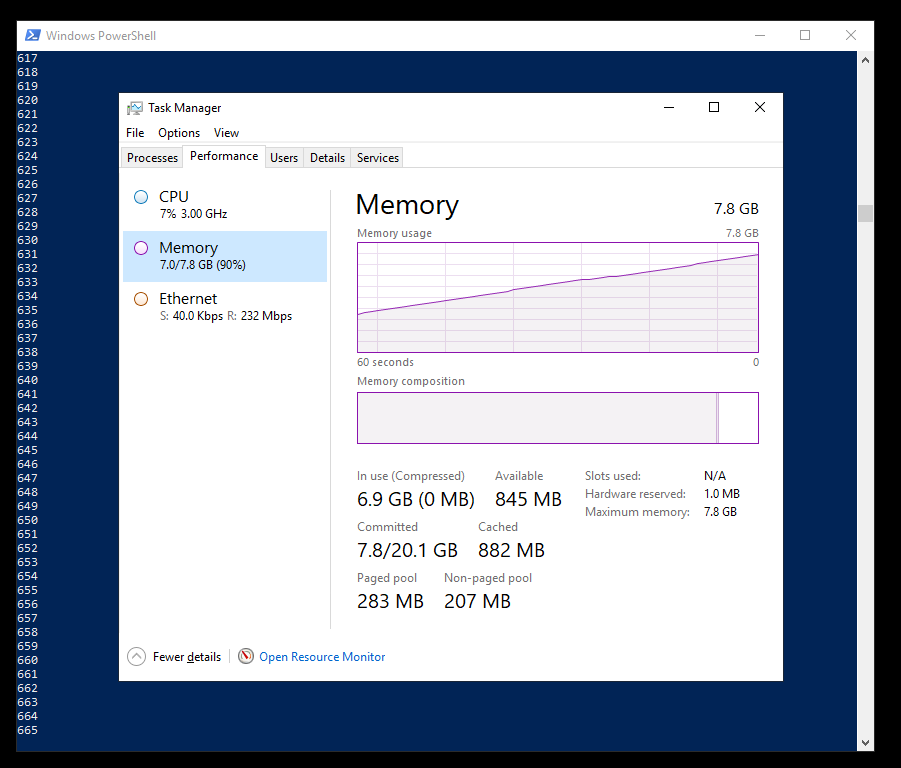Select the Performance tab
The image size is (901, 768).
[x=224, y=156]
